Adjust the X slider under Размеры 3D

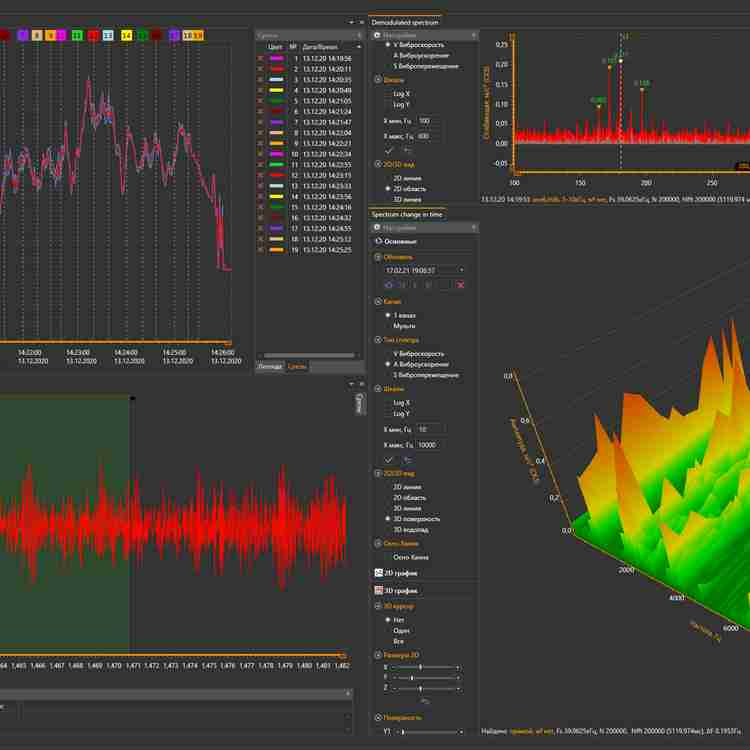click(421, 666)
